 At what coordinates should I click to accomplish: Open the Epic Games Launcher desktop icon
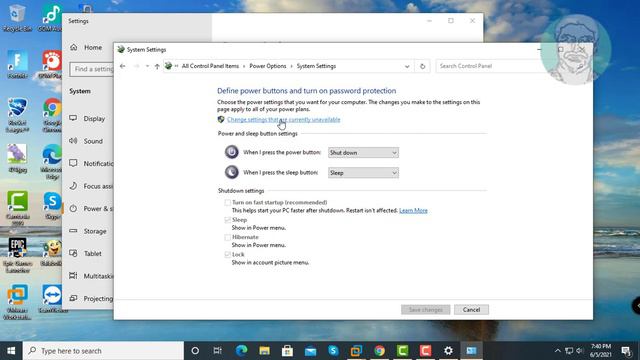pos(18,256)
